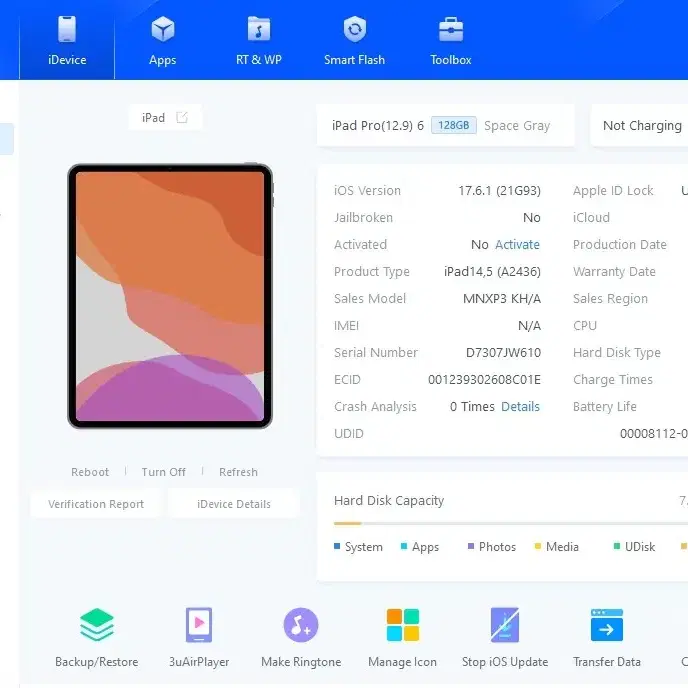688x688 pixels.
Task: Click the Battery Life label
Action: [605, 407]
